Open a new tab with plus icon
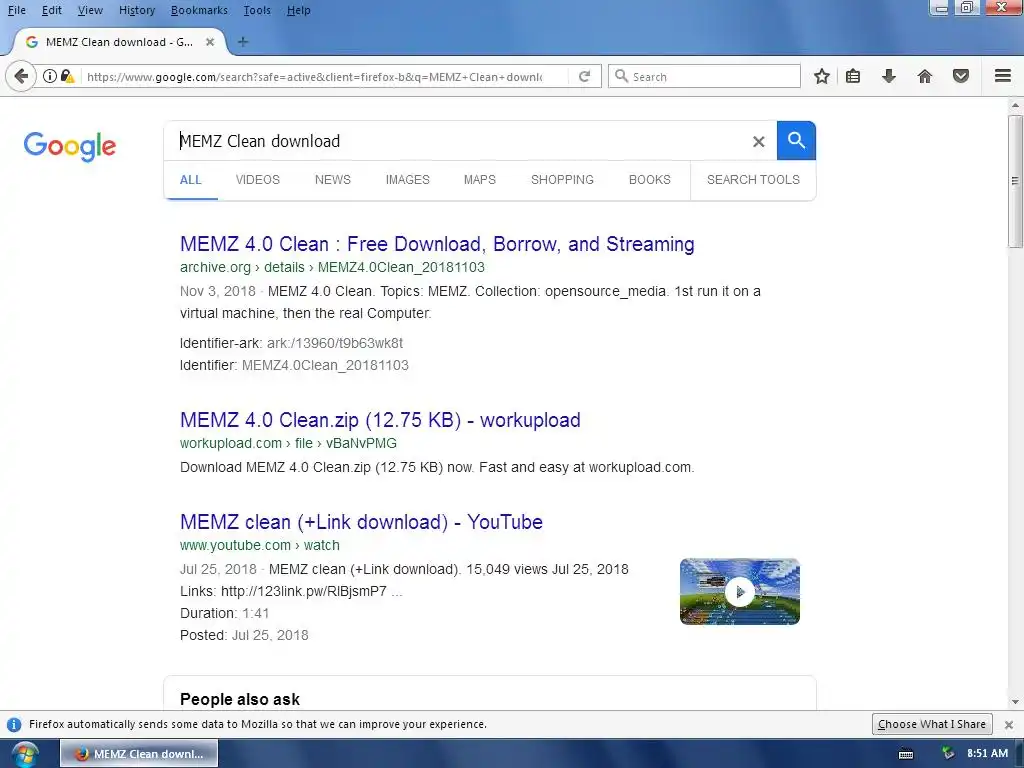 pos(243,42)
